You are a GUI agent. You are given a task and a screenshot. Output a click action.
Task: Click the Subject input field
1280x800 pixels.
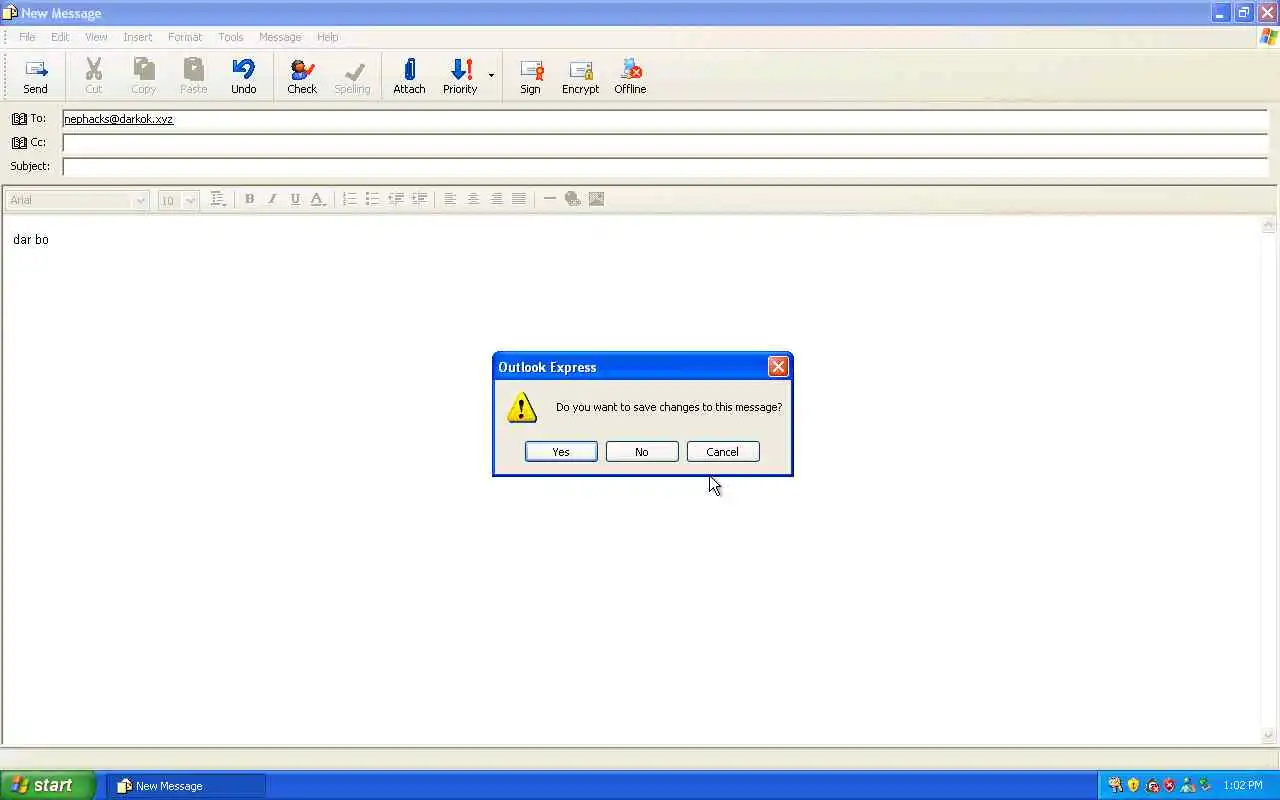[x=665, y=166]
